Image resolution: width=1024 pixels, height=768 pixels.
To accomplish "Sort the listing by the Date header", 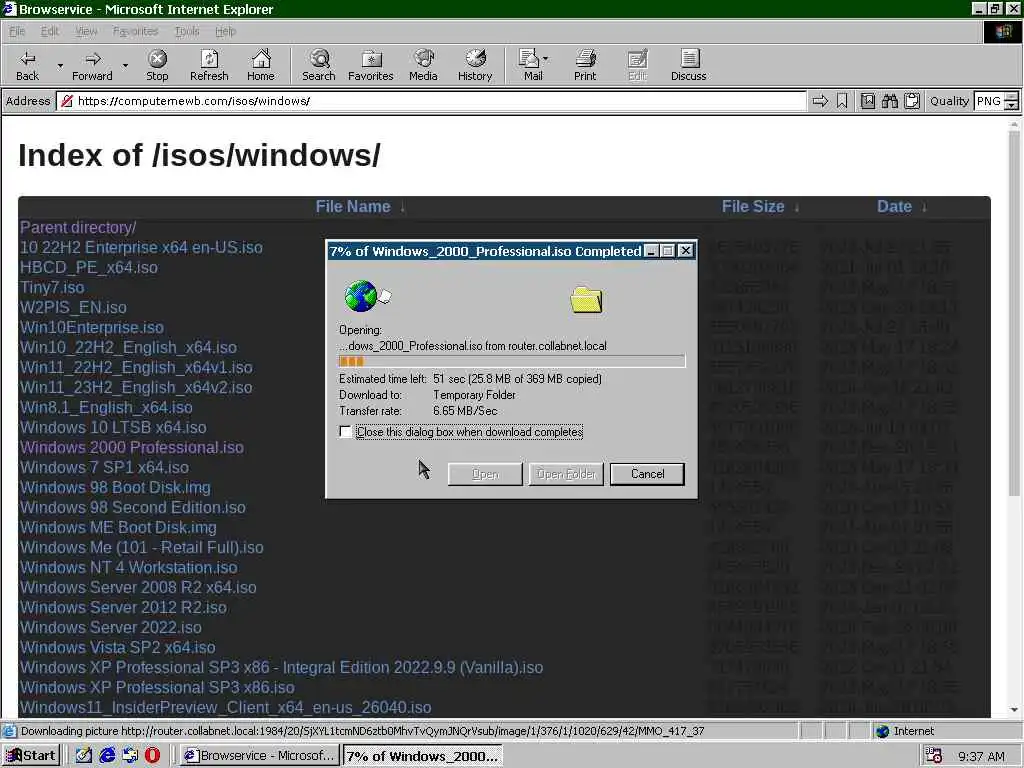I will (894, 206).
